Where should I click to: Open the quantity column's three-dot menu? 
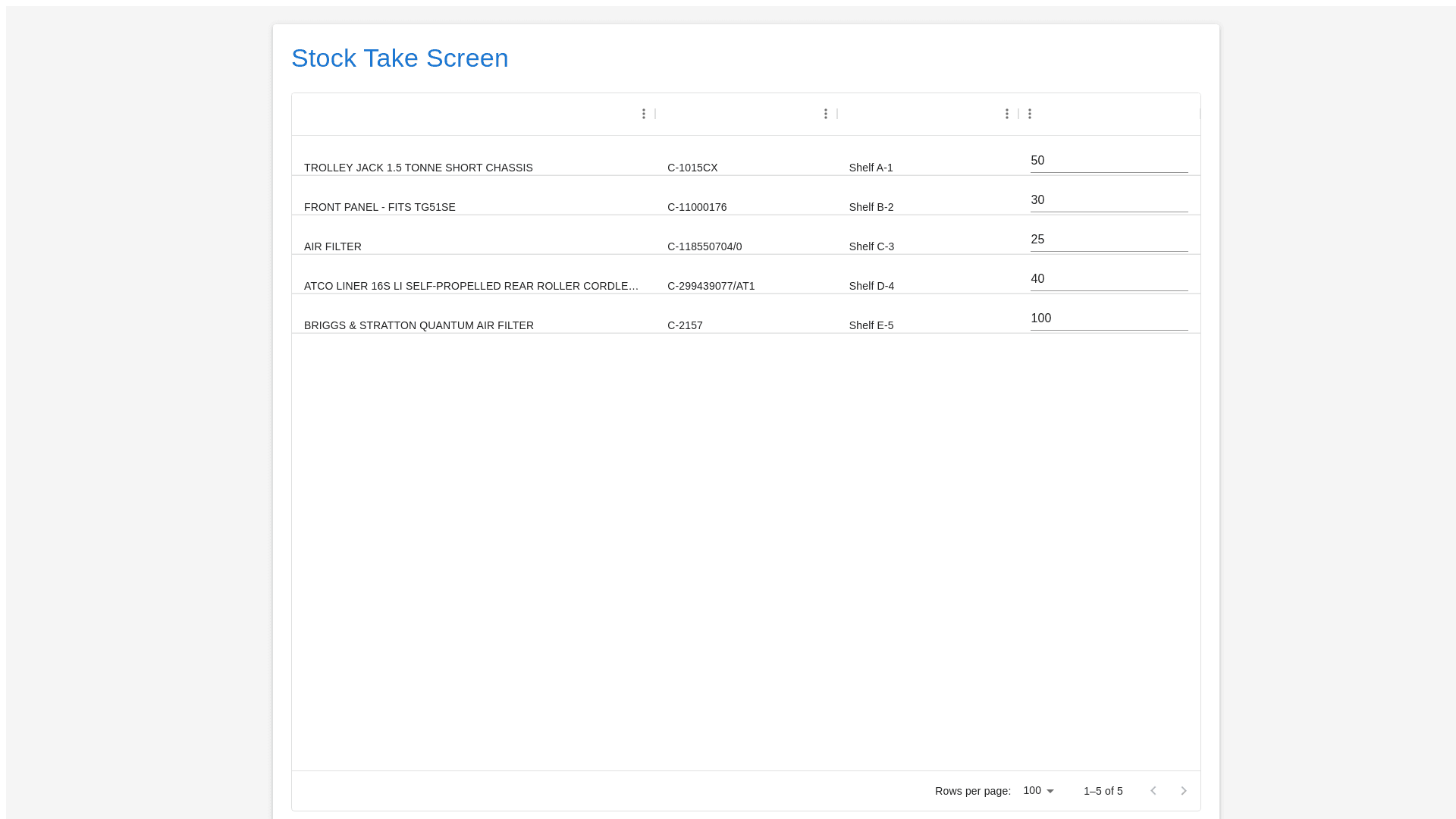click(x=1030, y=114)
